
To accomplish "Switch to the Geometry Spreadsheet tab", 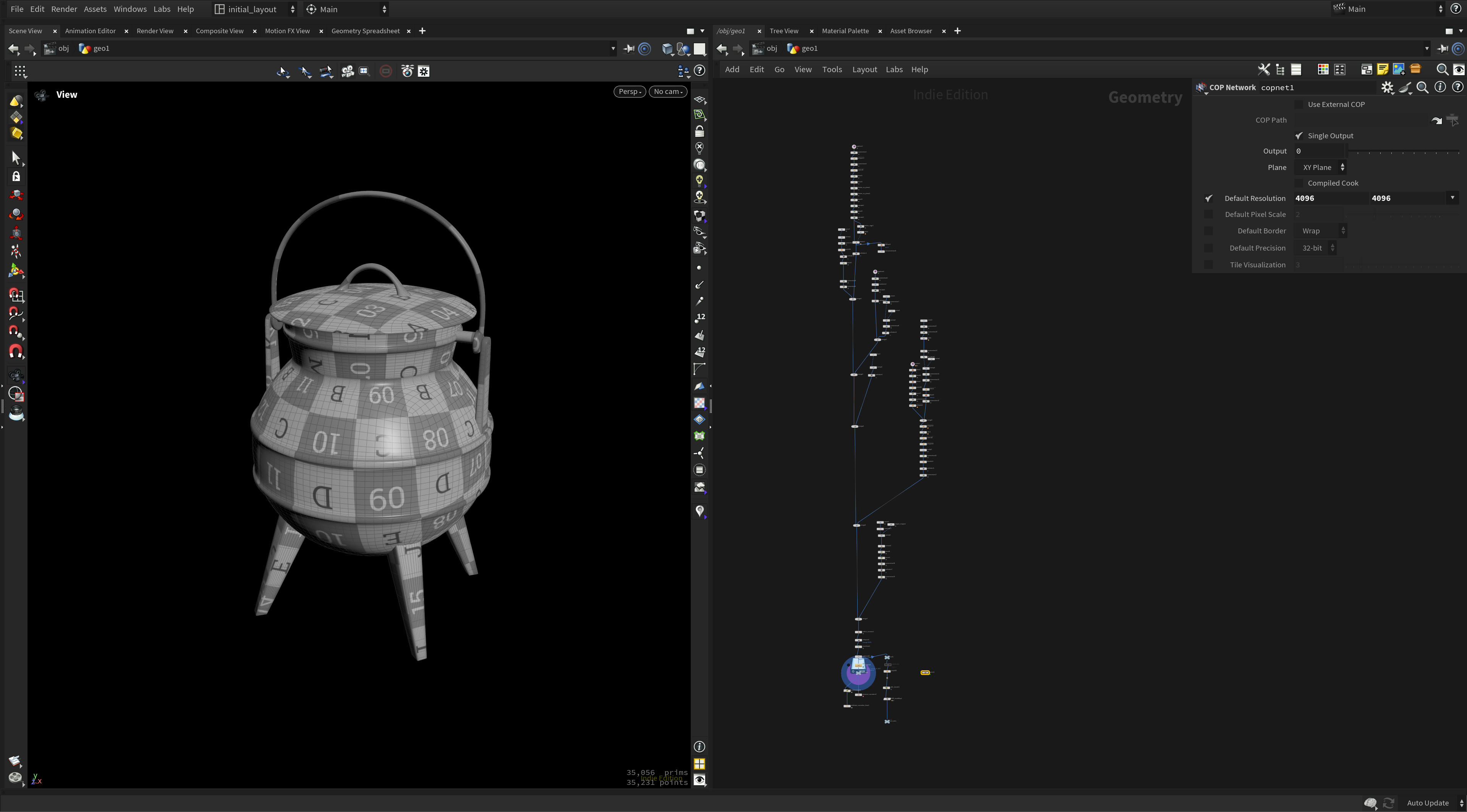I will [x=365, y=31].
